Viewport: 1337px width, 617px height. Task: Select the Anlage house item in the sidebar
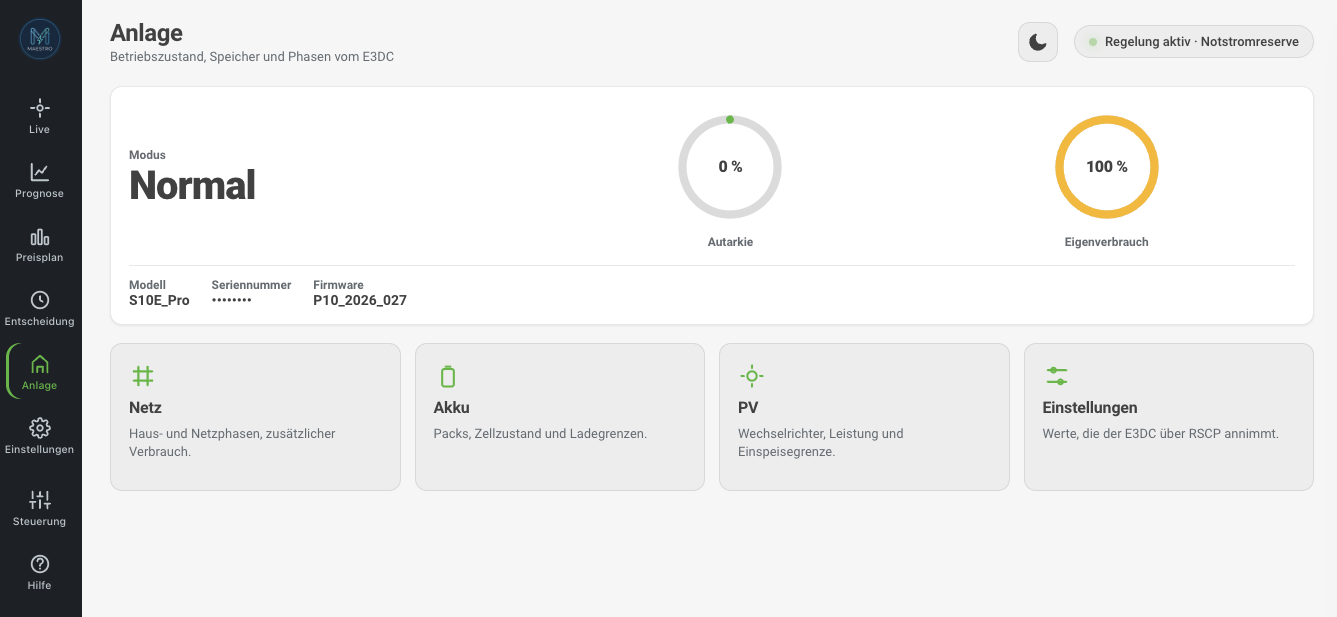click(x=40, y=372)
